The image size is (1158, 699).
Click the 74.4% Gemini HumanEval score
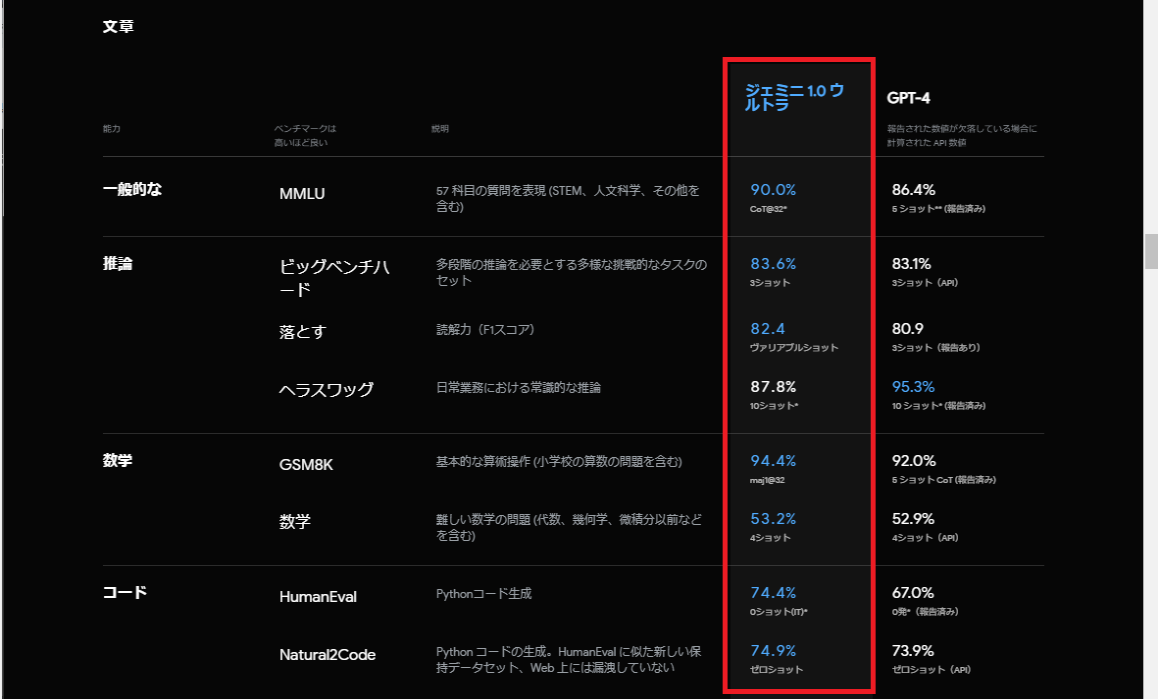pos(773,593)
